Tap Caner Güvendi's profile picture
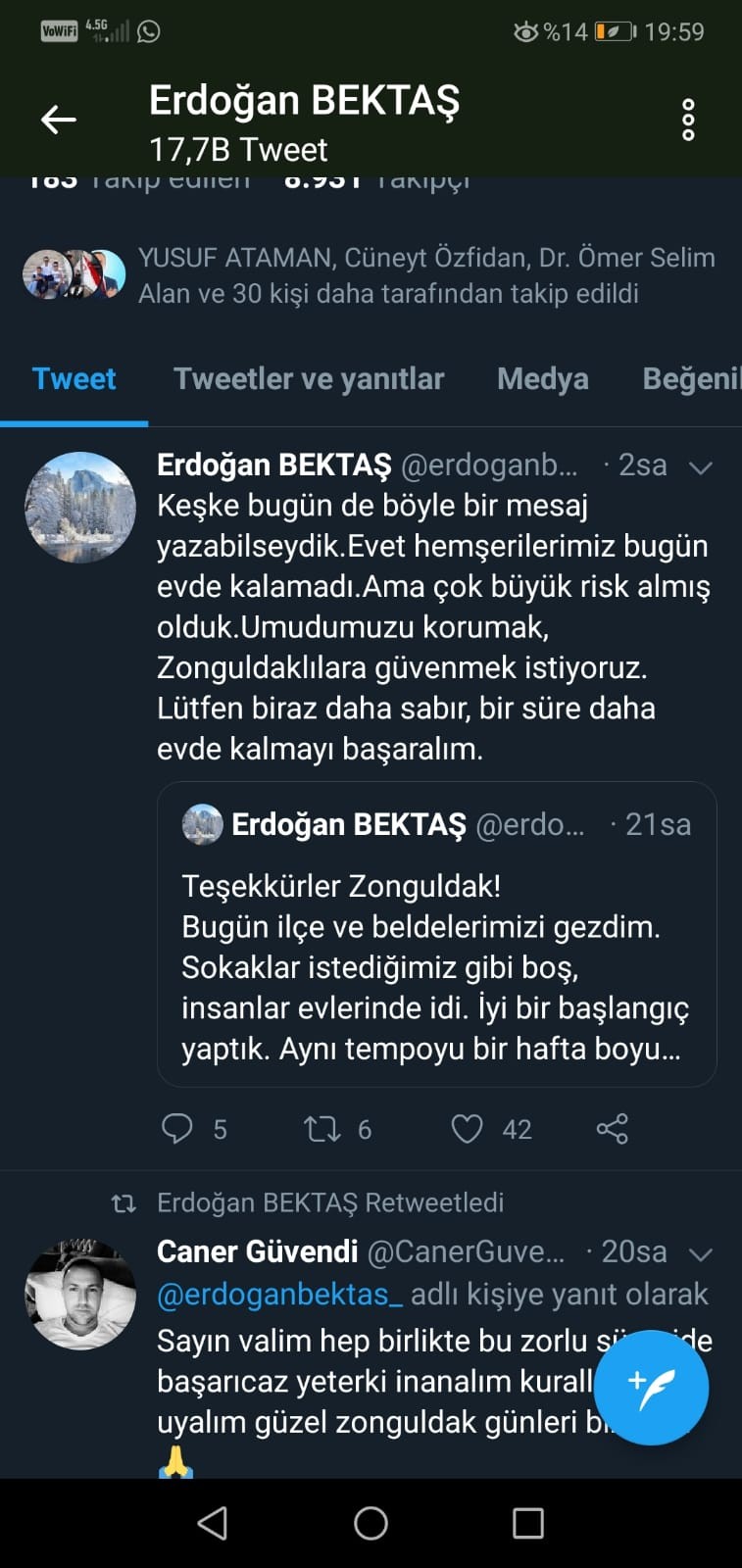Viewport: 742px width, 1568px height. (80, 1295)
